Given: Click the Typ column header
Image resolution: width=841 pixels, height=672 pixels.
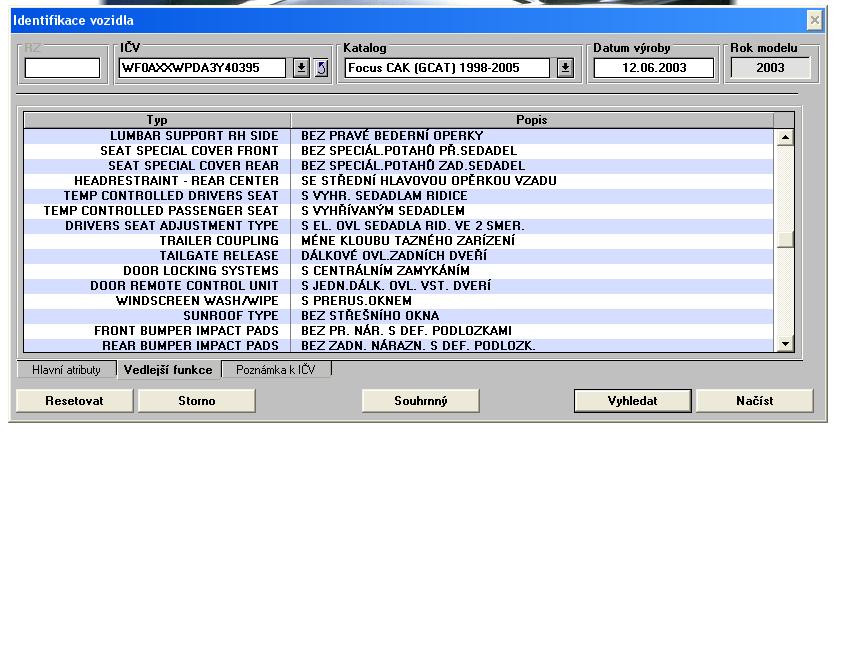Looking at the screenshot, I should tap(157, 120).
